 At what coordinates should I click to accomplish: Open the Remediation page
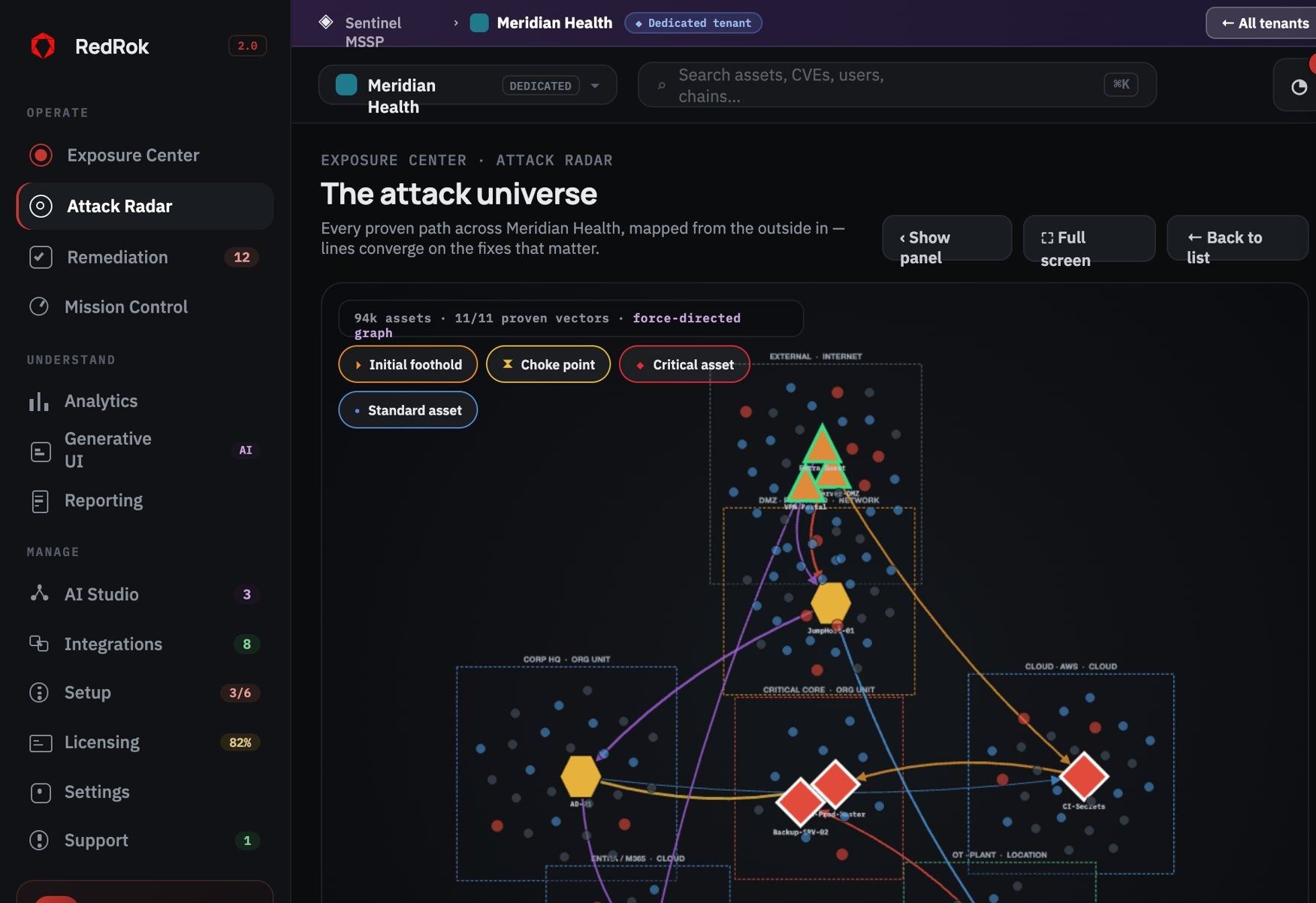(x=144, y=257)
